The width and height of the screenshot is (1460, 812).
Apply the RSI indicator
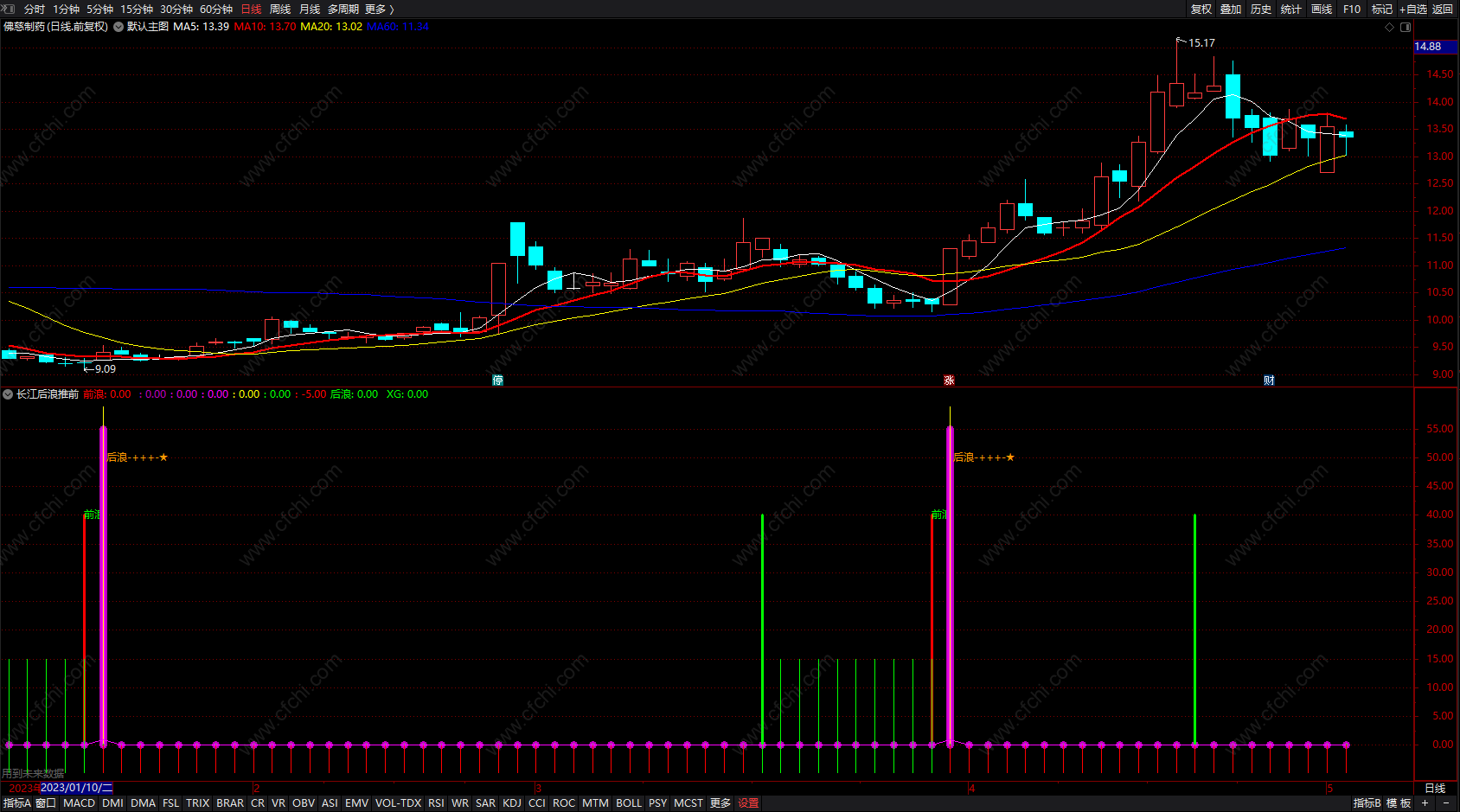(436, 803)
